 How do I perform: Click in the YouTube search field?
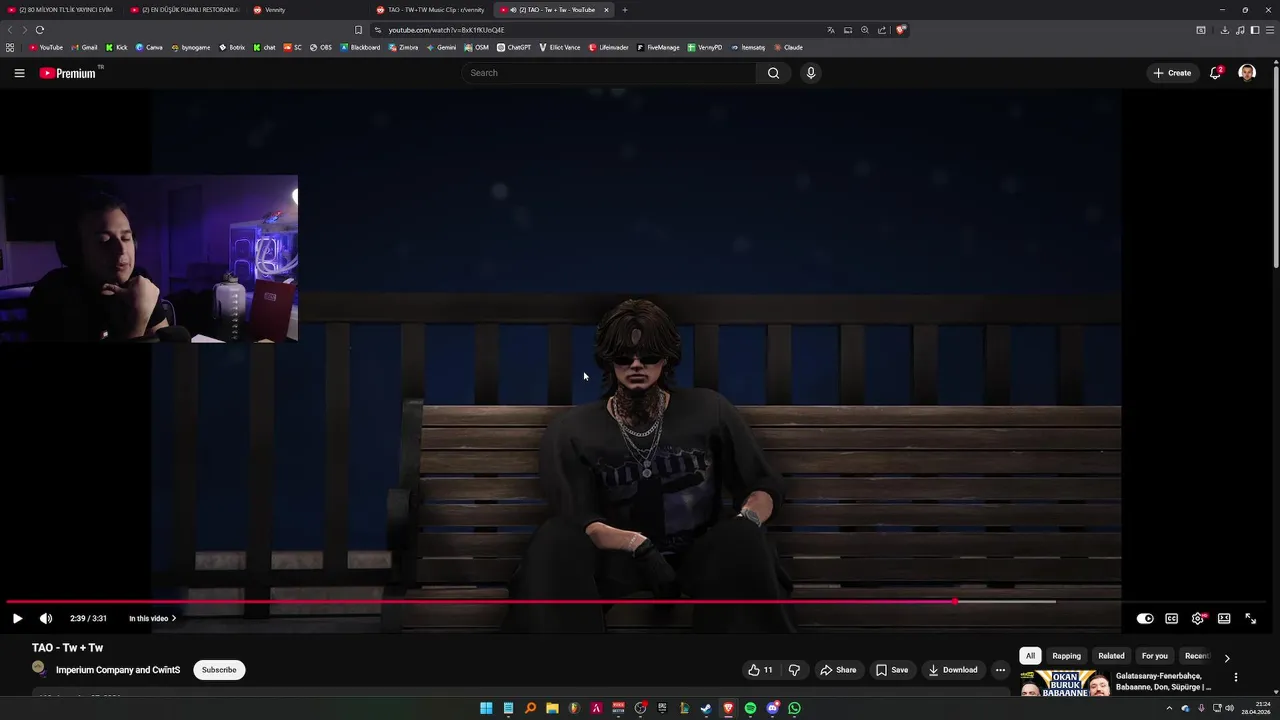[x=608, y=73]
